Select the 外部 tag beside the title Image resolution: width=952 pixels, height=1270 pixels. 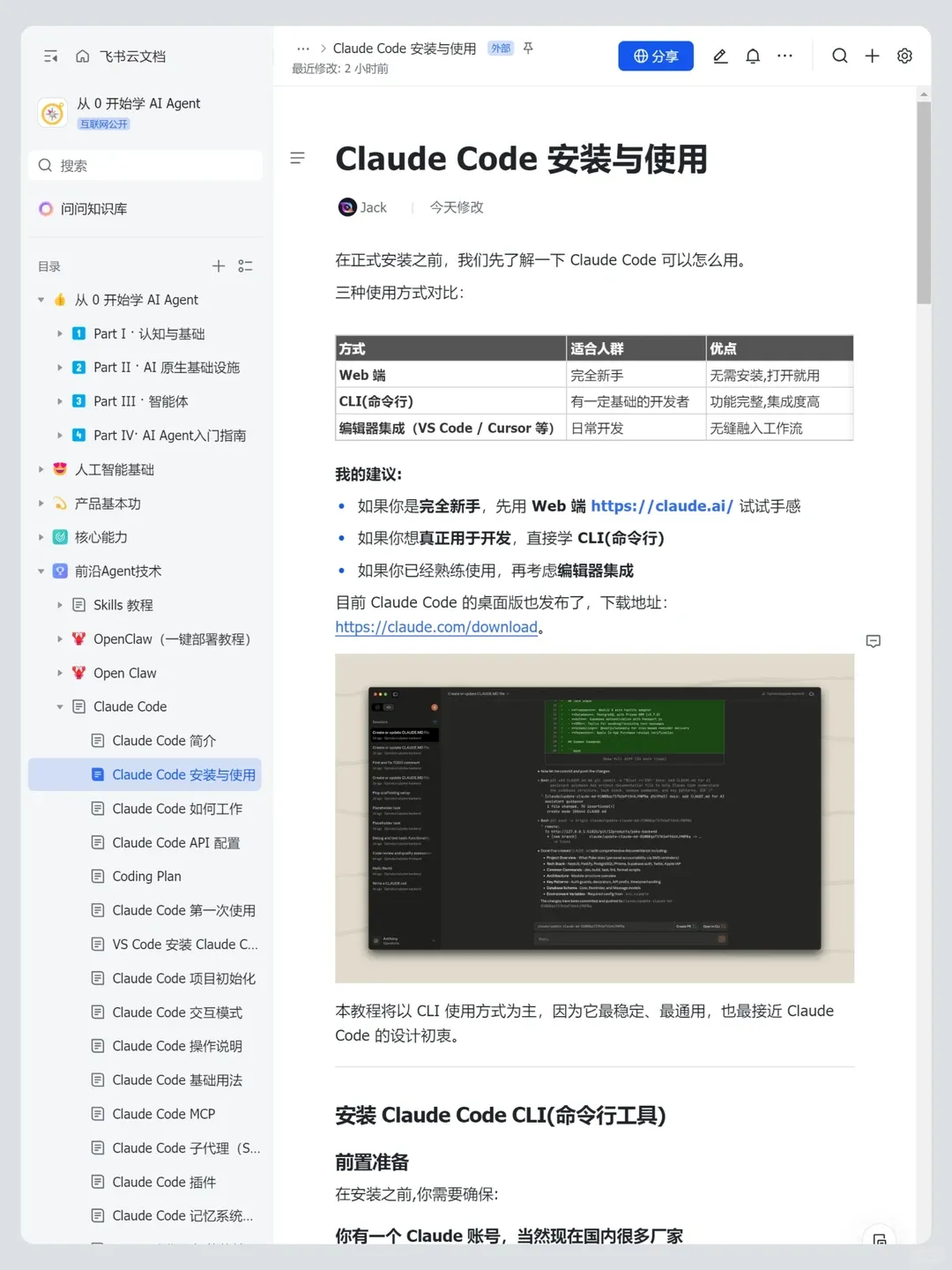[x=501, y=49]
